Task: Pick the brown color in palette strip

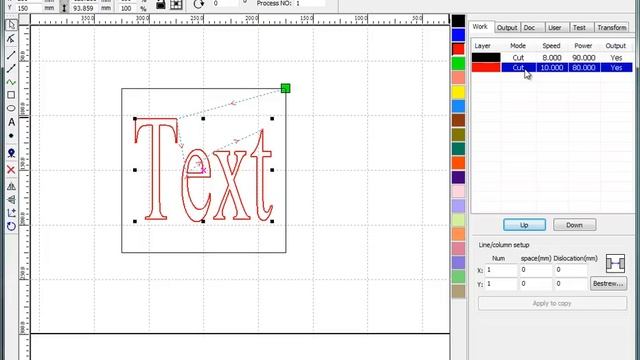Action: pyautogui.click(x=458, y=120)
